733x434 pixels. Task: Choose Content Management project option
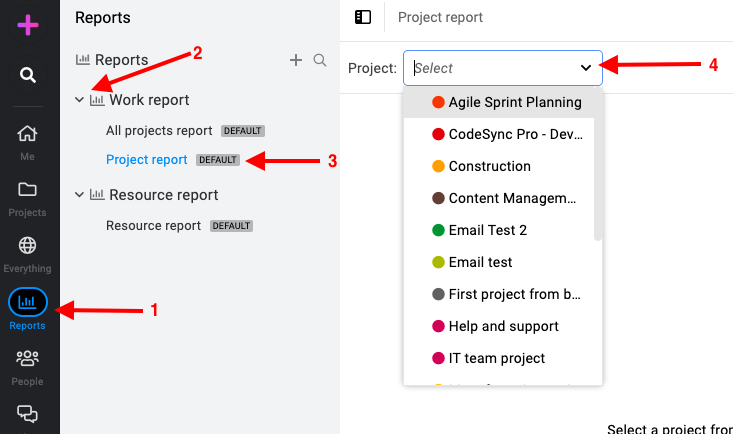click(499, 198)
